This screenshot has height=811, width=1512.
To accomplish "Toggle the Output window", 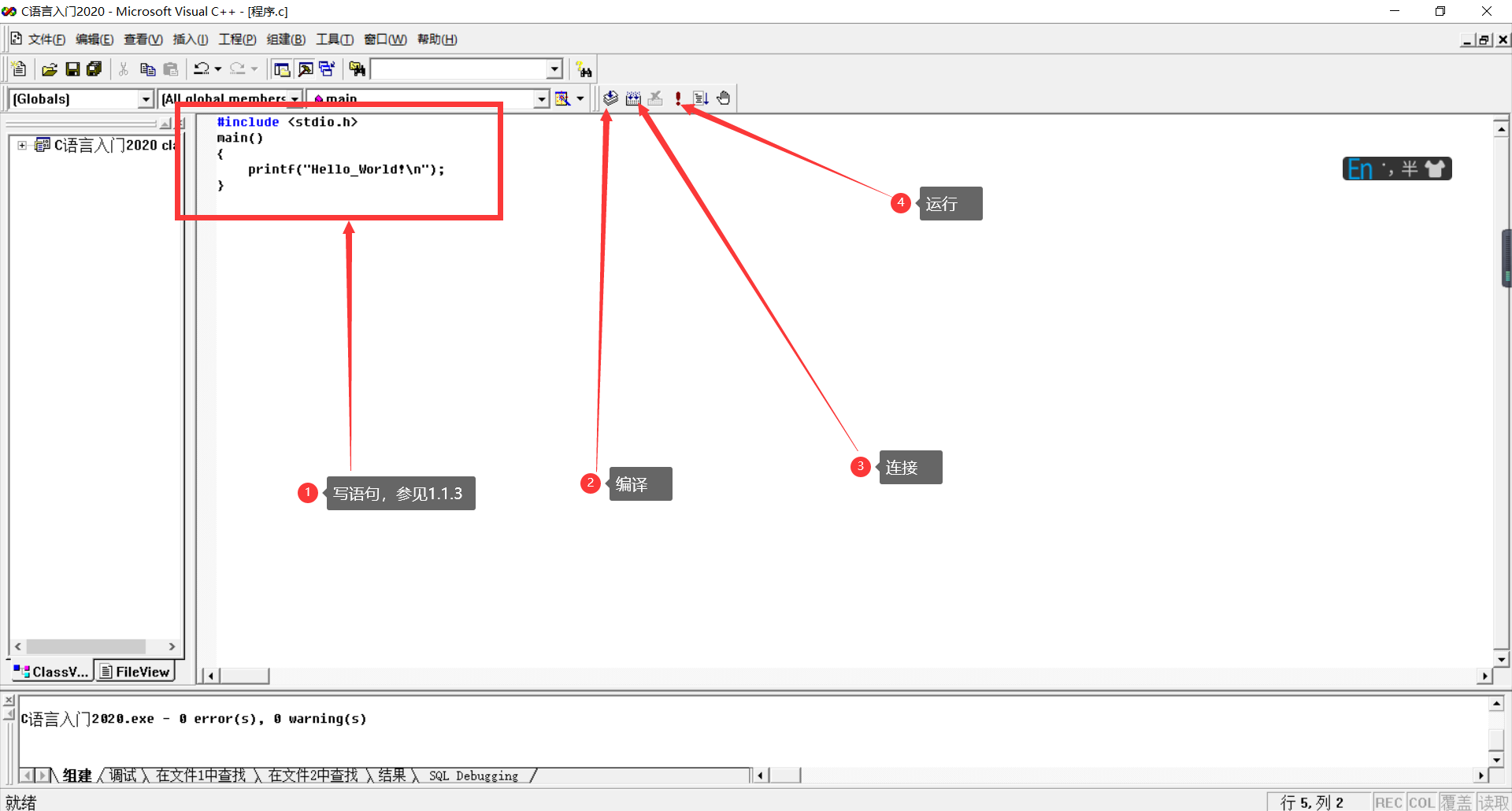I will point(306,69).
